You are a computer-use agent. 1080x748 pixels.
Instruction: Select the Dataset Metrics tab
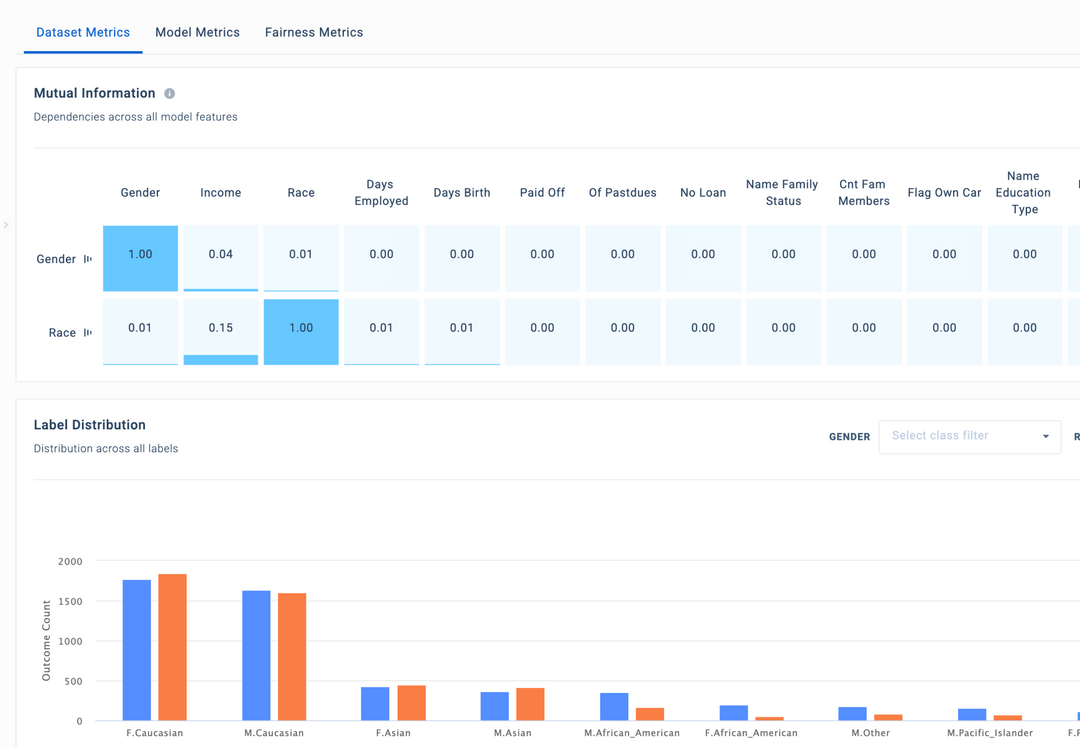(x=83, y=31)
